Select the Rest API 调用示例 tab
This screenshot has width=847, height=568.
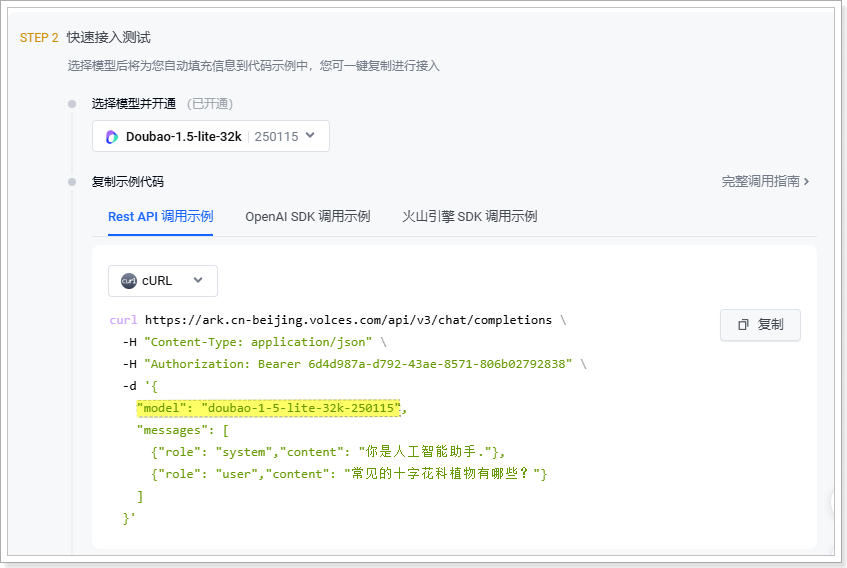coord(160,217)
